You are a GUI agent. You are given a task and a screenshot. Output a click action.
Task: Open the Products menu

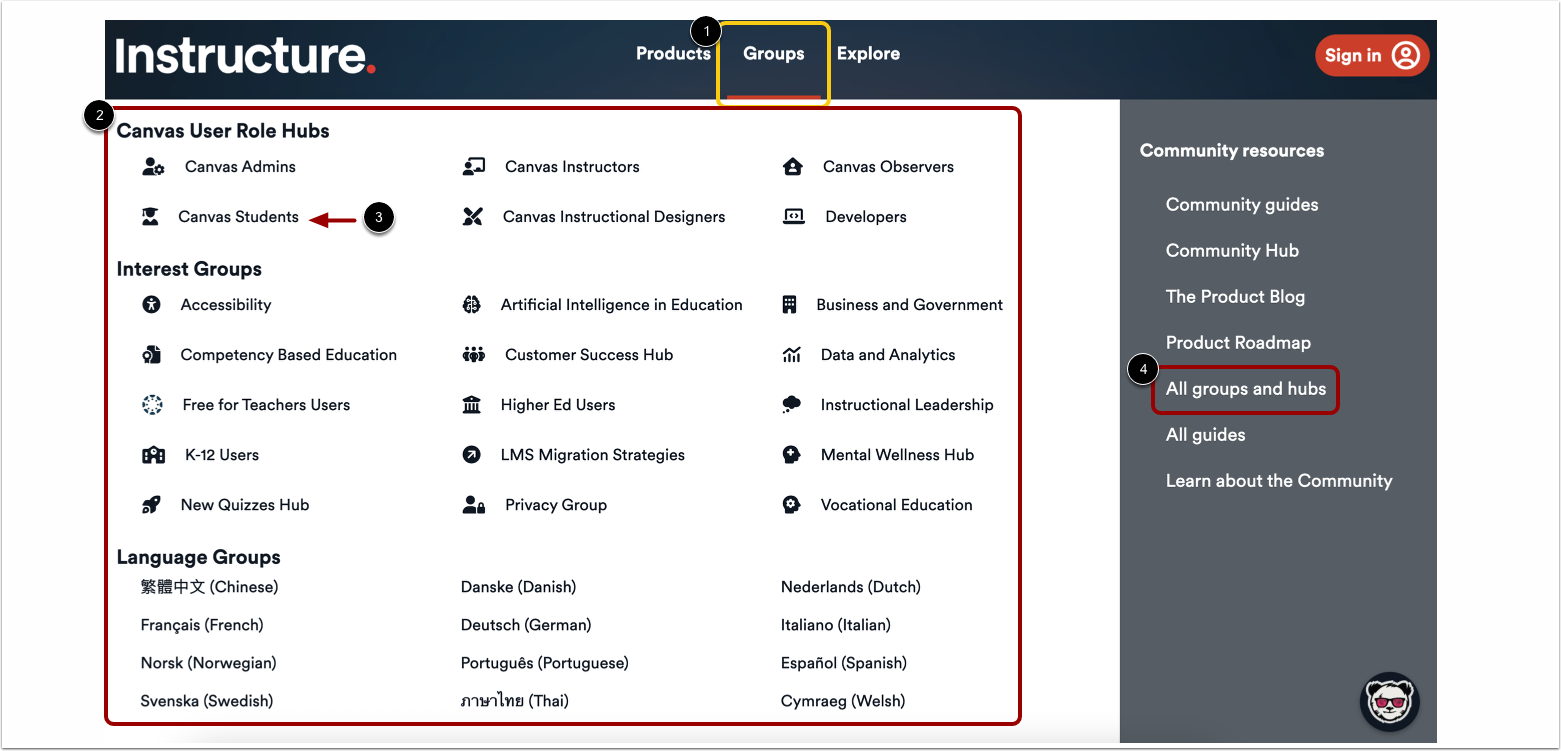673,53
